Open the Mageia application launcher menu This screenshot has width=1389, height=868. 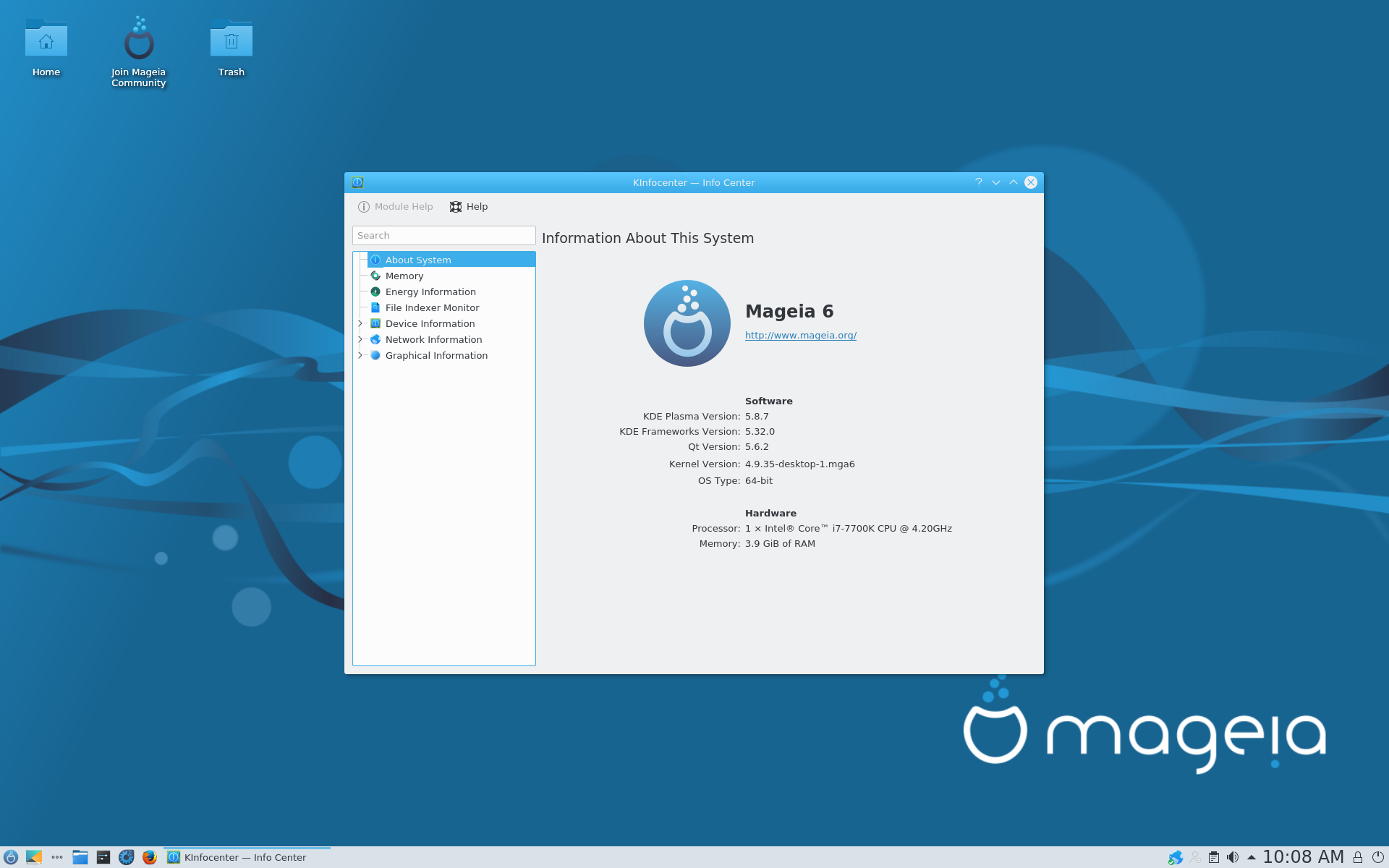pos(11,857)
